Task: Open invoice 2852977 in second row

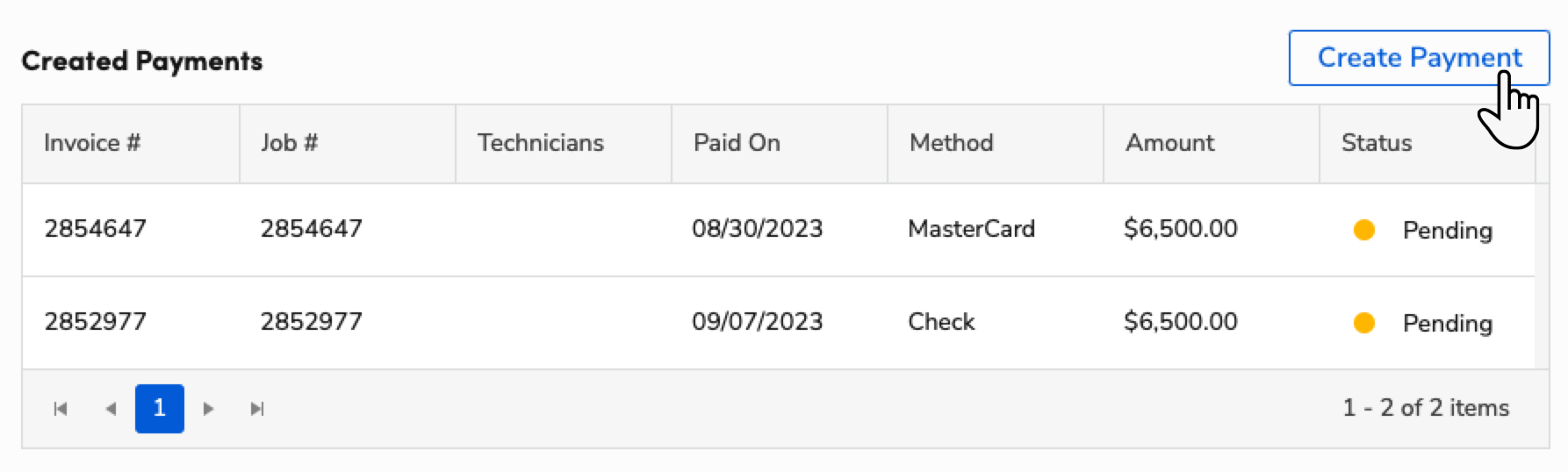Action: click(95, 322)
